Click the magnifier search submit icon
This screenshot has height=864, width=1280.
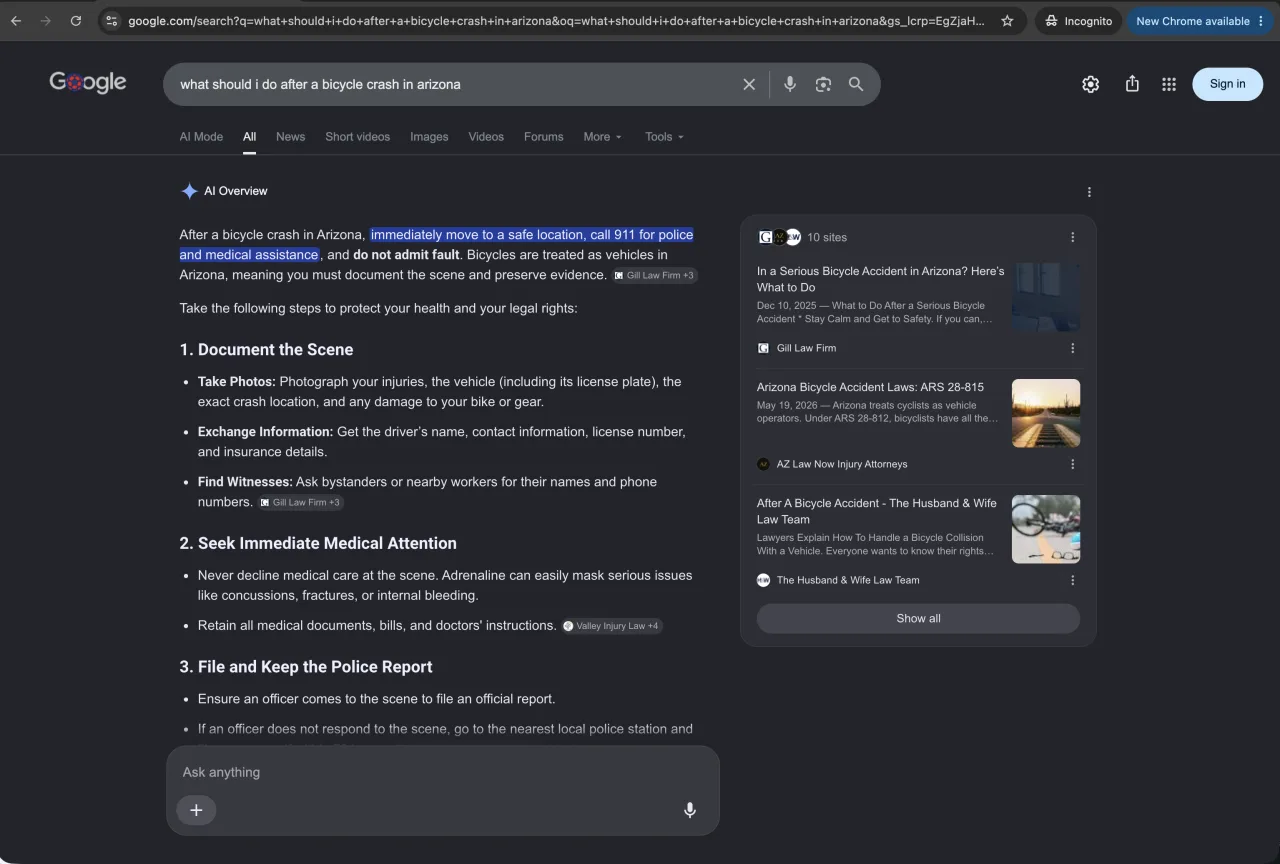856,85
